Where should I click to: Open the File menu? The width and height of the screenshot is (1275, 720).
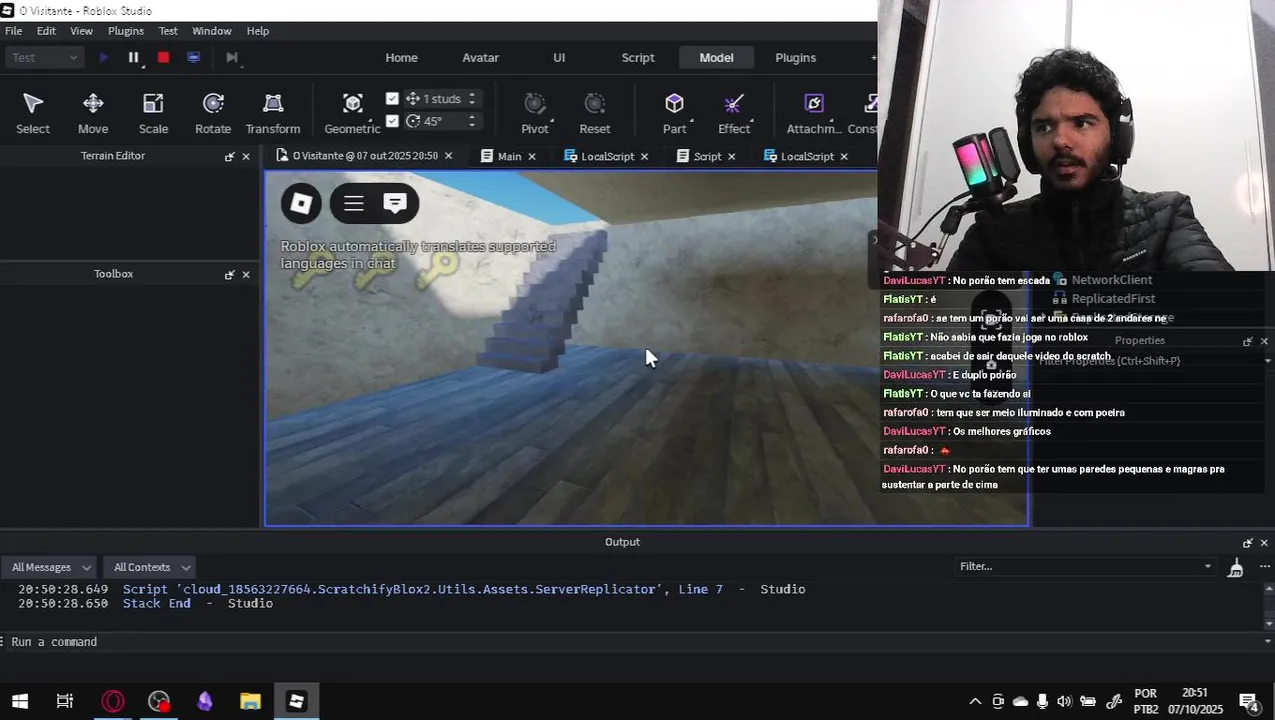click(14, 31)
